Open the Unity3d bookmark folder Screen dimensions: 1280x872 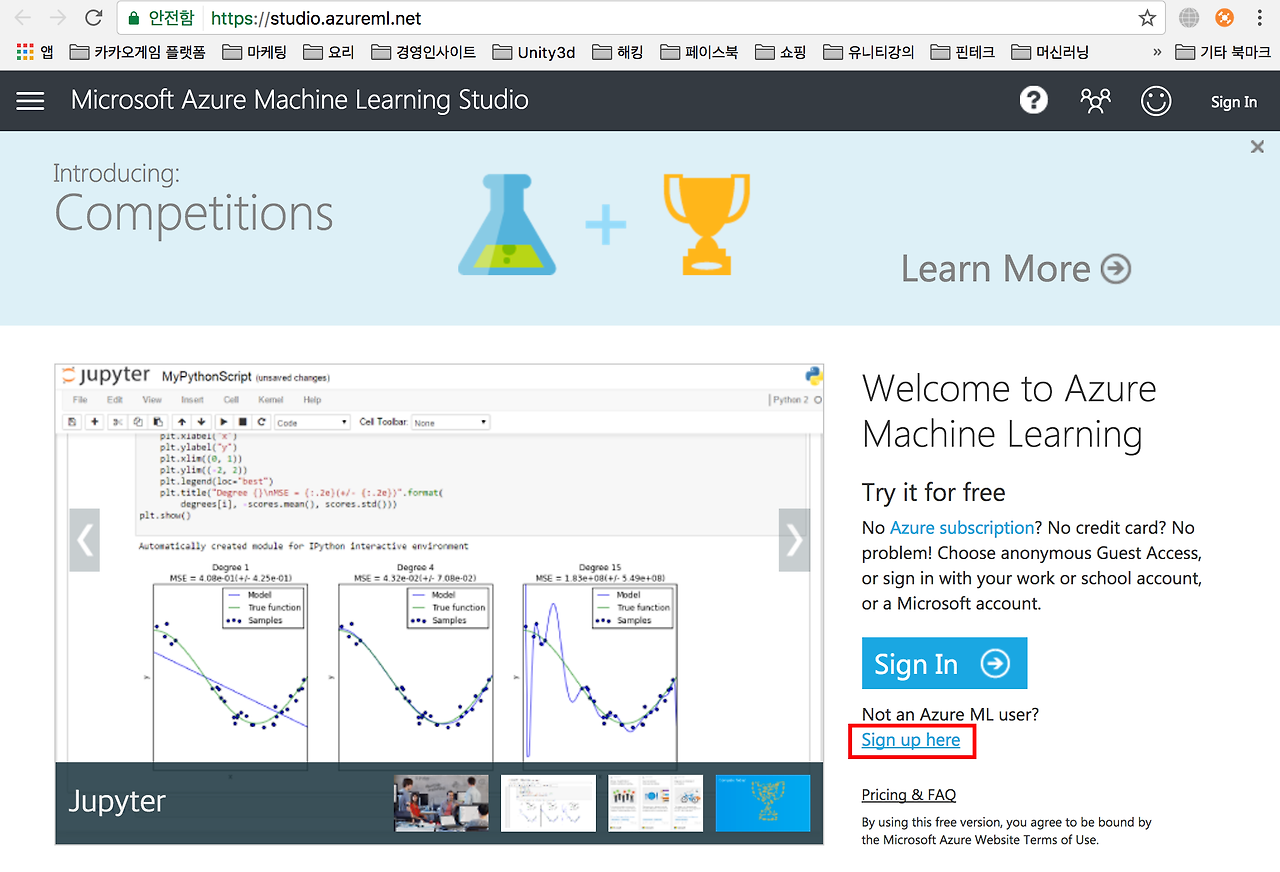pos(534,52)
